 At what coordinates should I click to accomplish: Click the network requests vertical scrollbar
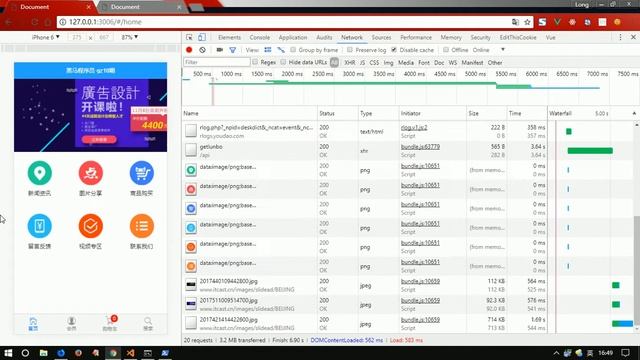click(x=637, y=269)
